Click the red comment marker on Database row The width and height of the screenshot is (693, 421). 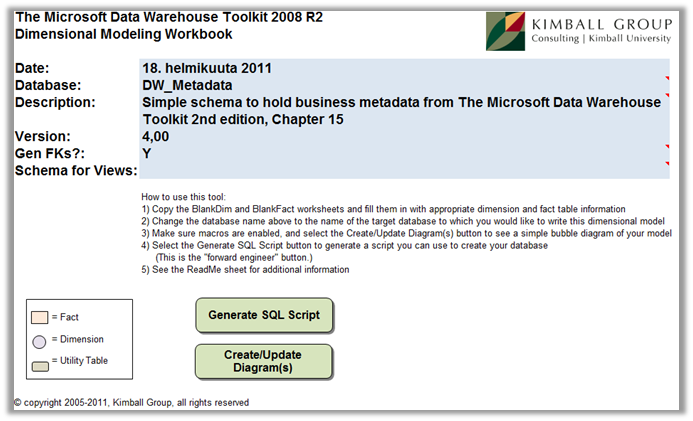pyautogui.click(x=667, y=80)
